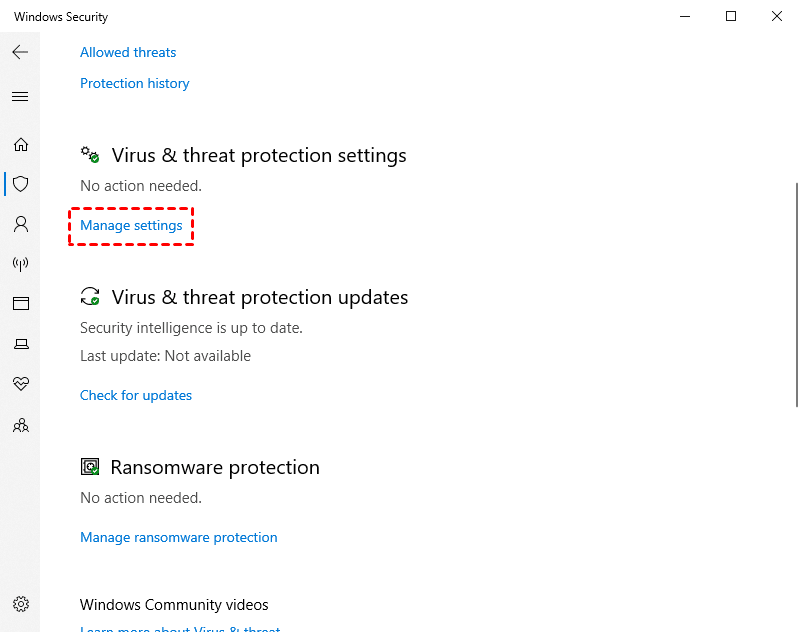Open Device performance & health icon

[x=20, y=384]
